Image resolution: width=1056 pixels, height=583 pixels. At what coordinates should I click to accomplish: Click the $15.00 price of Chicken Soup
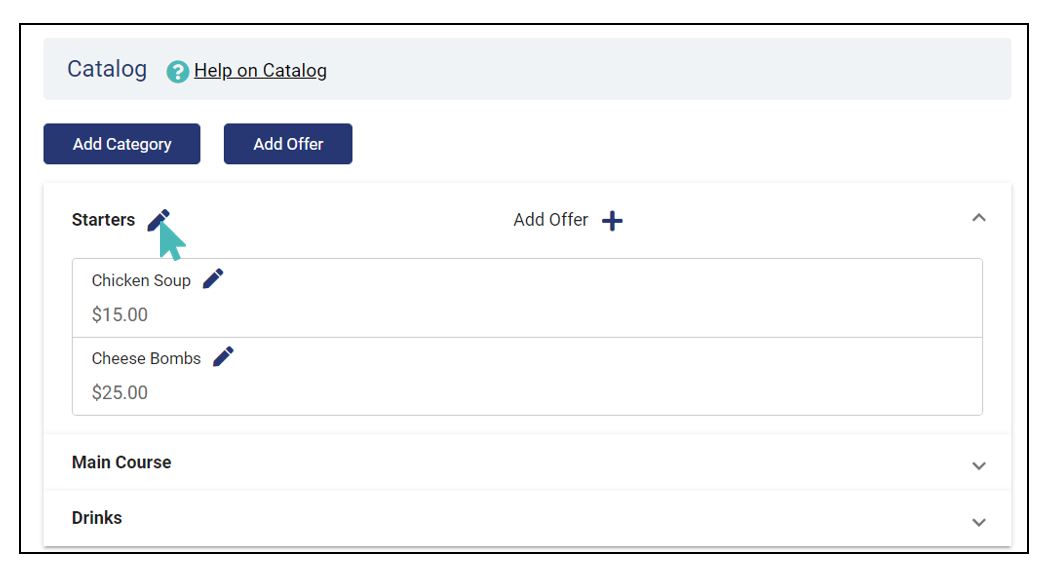pos(119,314)
